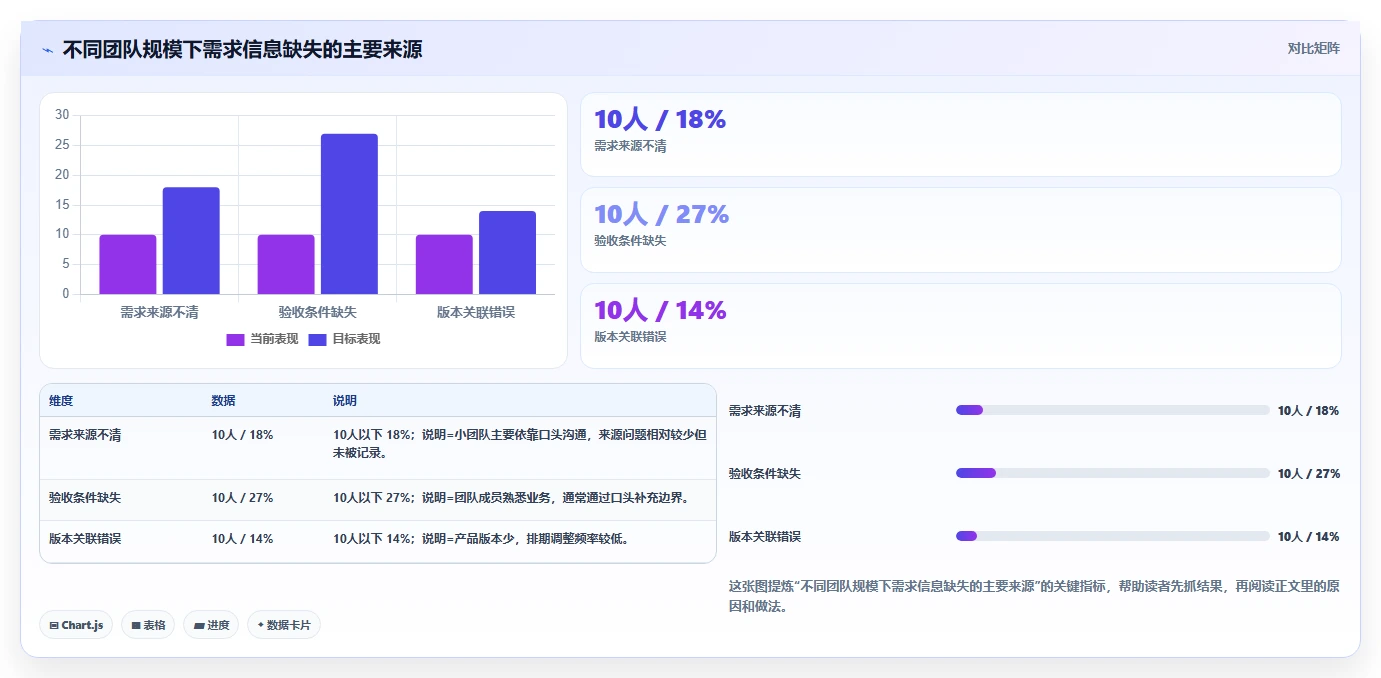
Task: Click the 数据卡片 tag sparkle icon
Action: point(260,625)
